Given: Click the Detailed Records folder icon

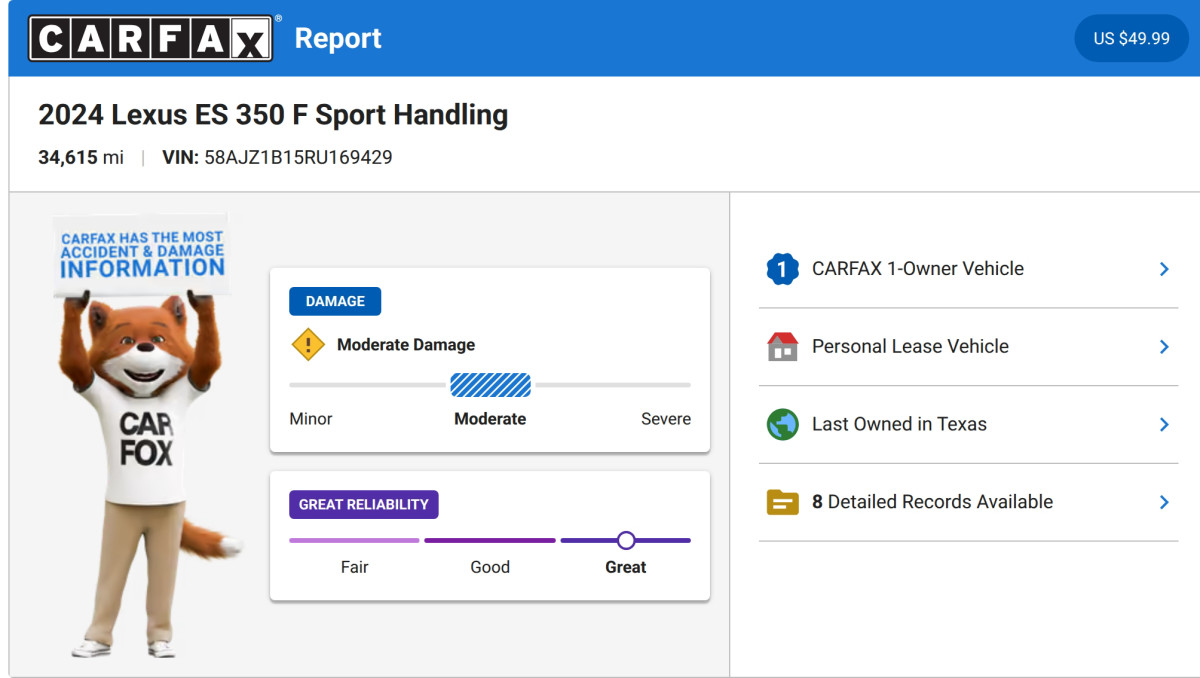Looking at the screenshot, I should (782, 502).
